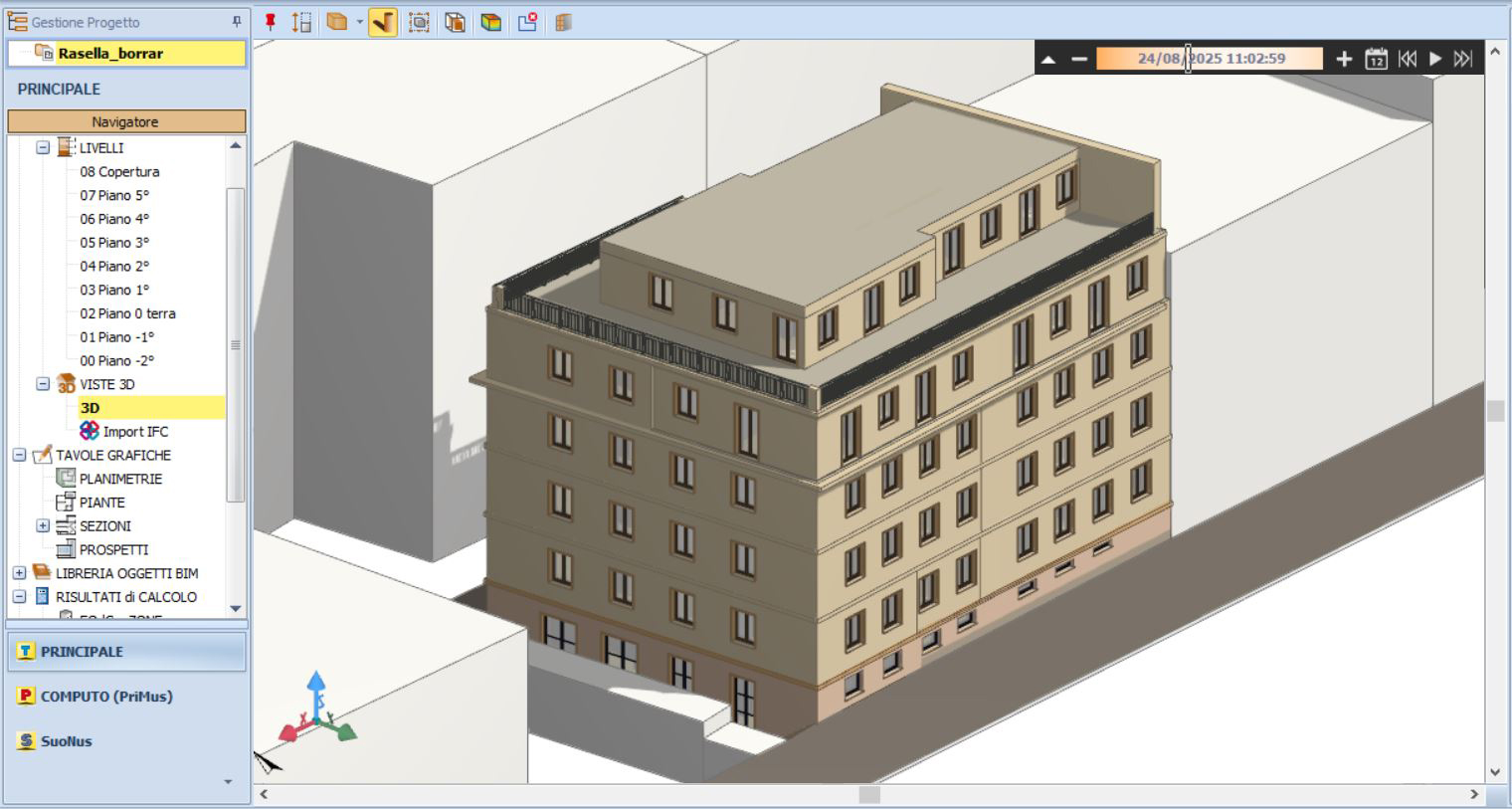Viewport: 1512px width, 809px height.
Task: Click the transparent cube section toggle
Action: pyautogui.click(x=456, y=22)
